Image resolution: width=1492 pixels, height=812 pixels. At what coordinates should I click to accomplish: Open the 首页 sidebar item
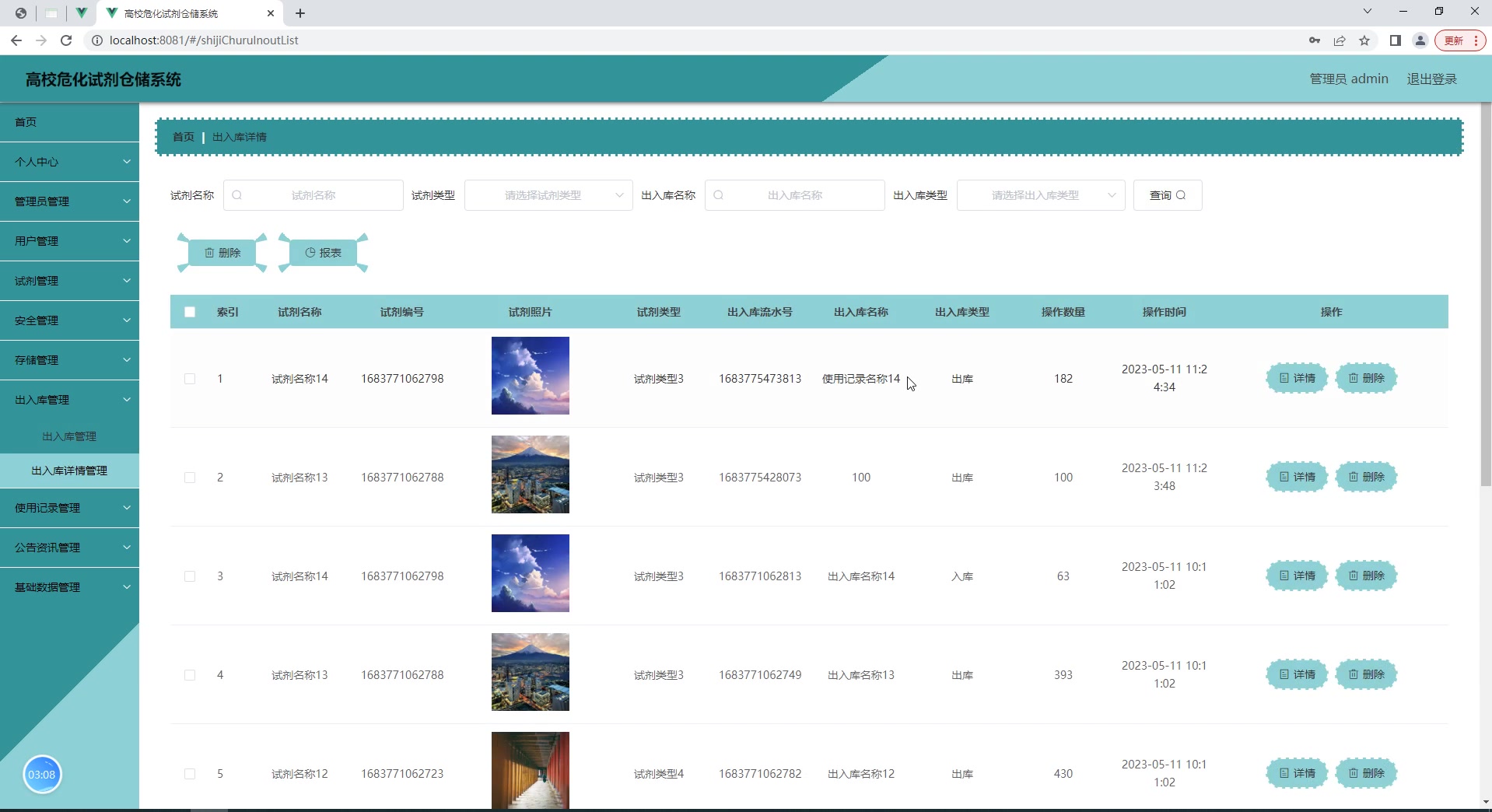point(69,122)
